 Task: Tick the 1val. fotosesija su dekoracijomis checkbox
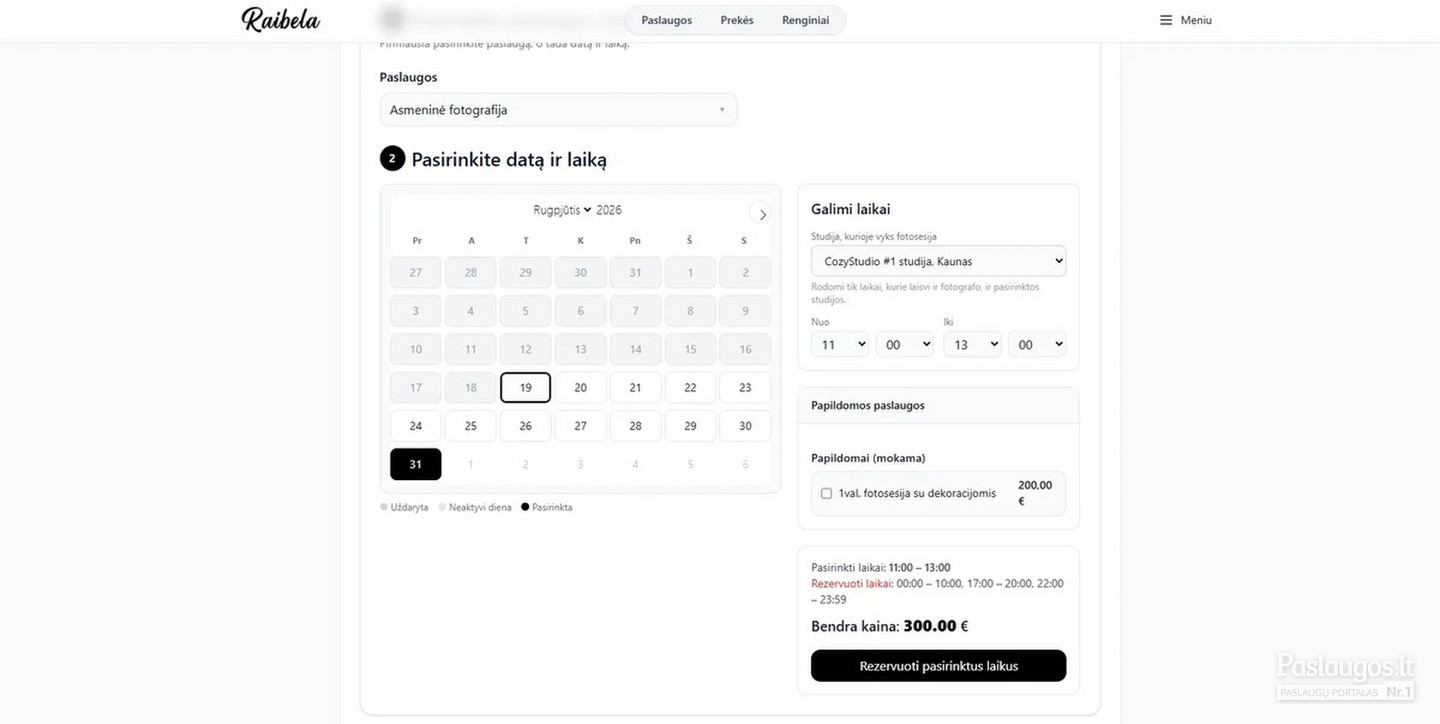pyautogui.click(x=826, y=493)
